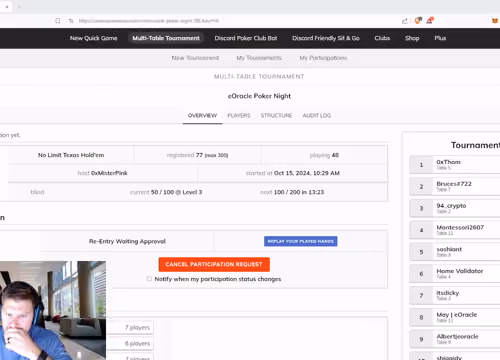Open the Brave shields icon
This screenshot has height=360, width=500.
click(x=418, y=21)
